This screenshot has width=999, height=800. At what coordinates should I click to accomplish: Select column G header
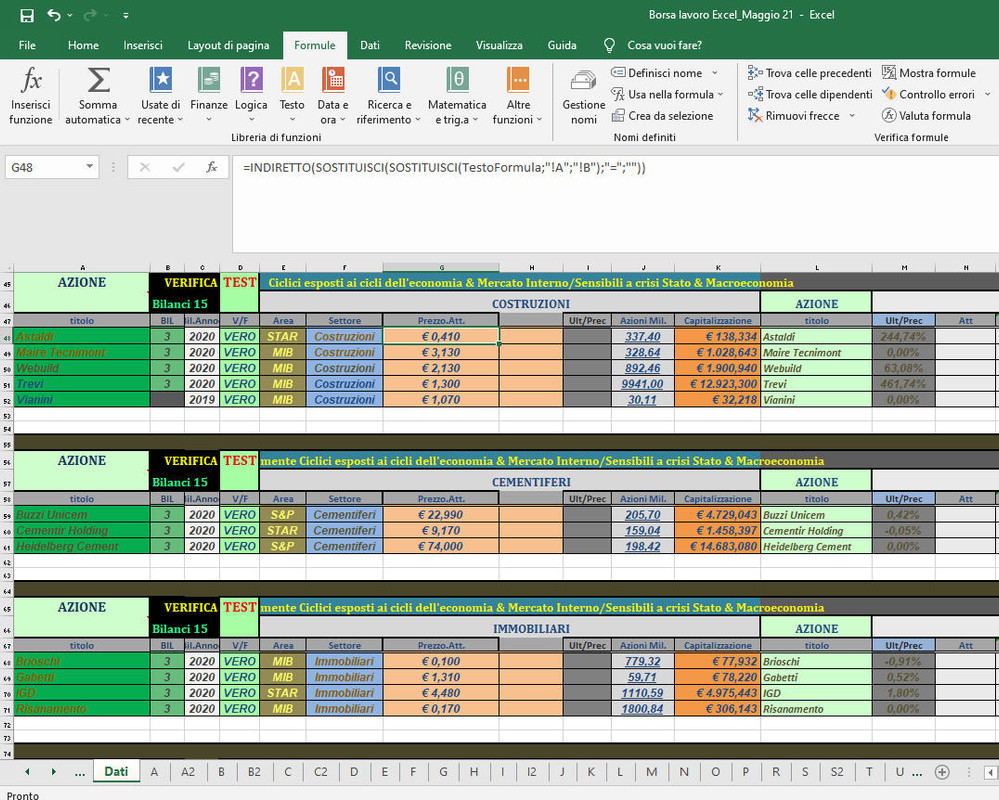click(x=441, y=268)
